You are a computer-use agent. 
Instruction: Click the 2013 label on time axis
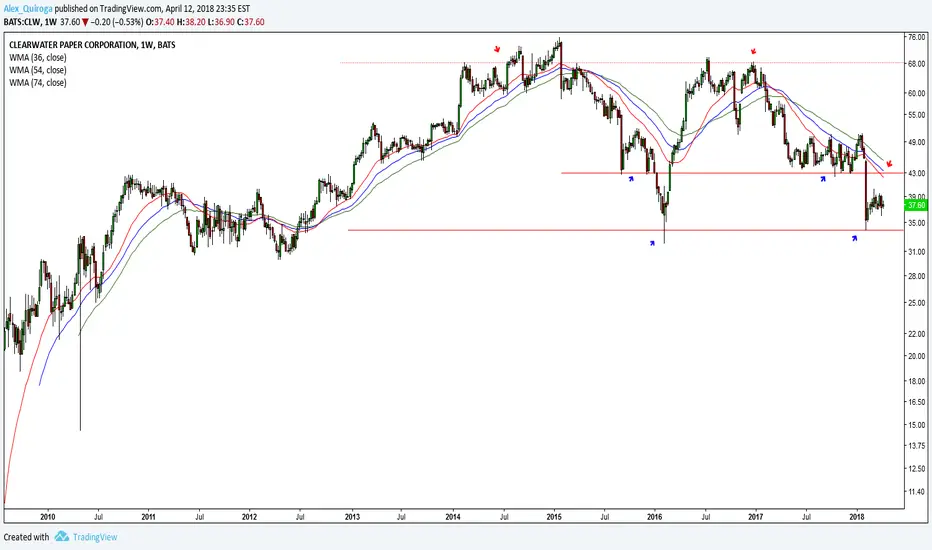(x=352, y=517)
